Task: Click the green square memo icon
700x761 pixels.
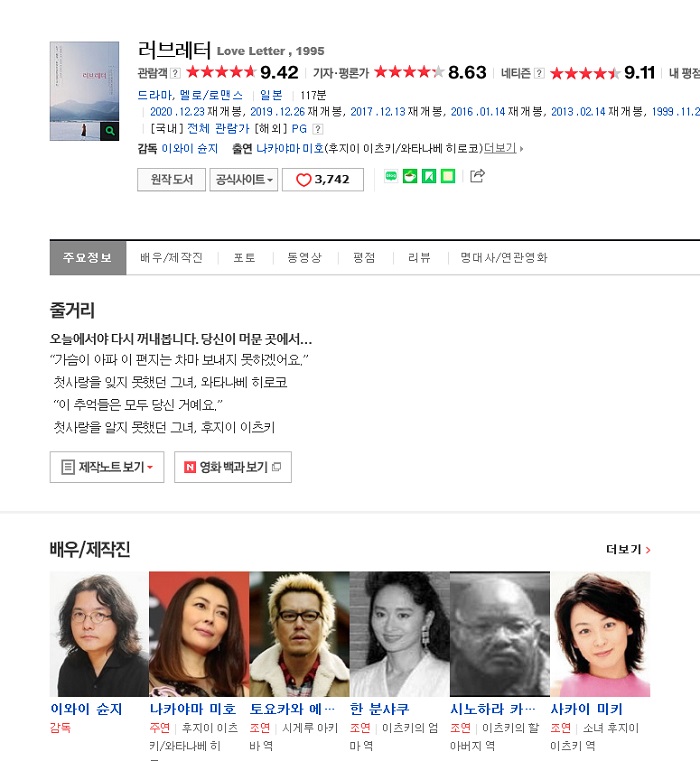Action: click(448, 176)
